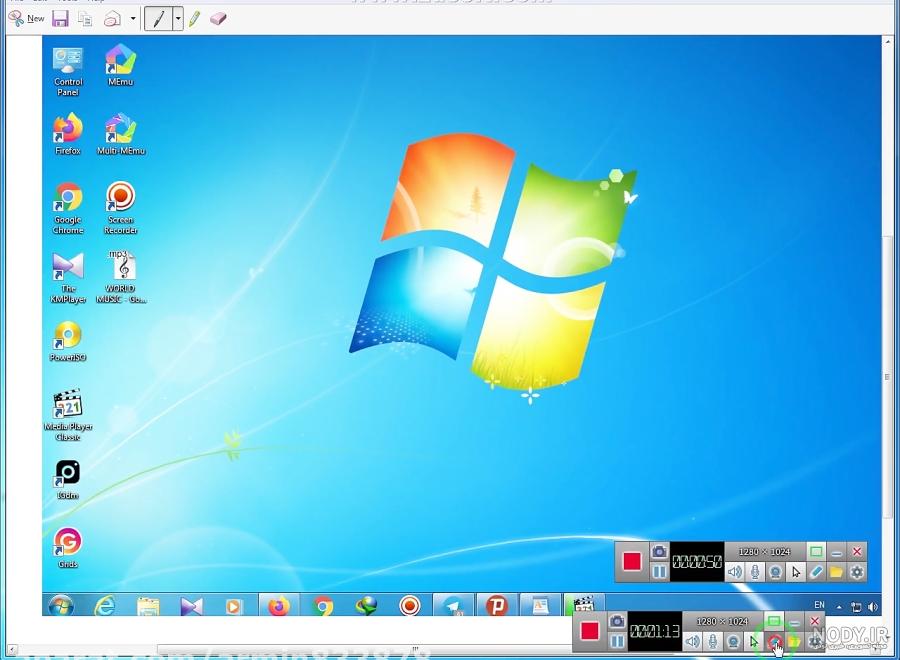Open KMPlayer from the taskbar

coord(191,606)
